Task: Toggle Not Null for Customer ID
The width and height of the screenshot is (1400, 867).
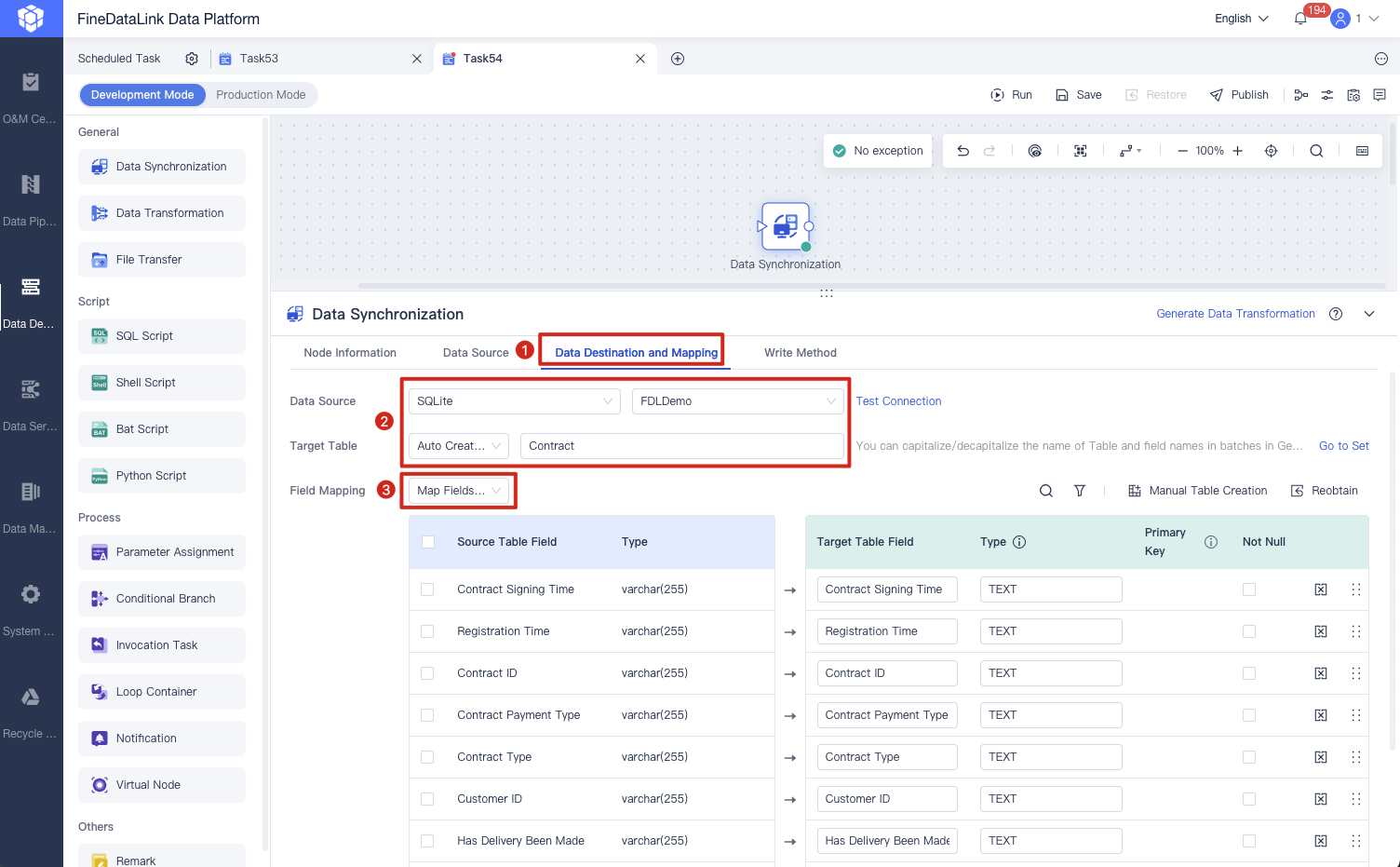Action: pos(1249,799)
